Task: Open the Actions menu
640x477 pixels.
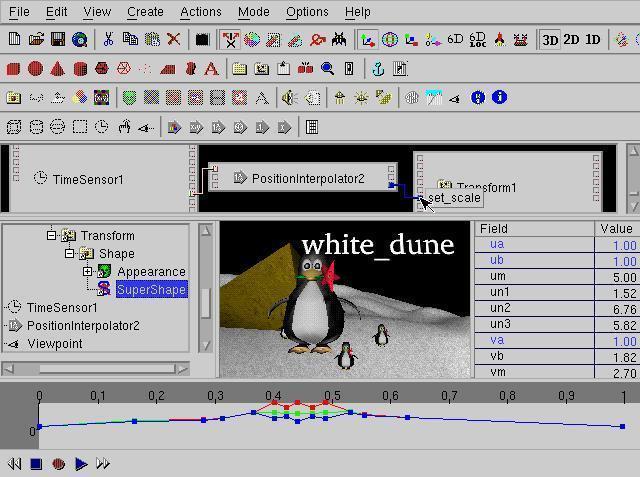Action: [201, 12]
